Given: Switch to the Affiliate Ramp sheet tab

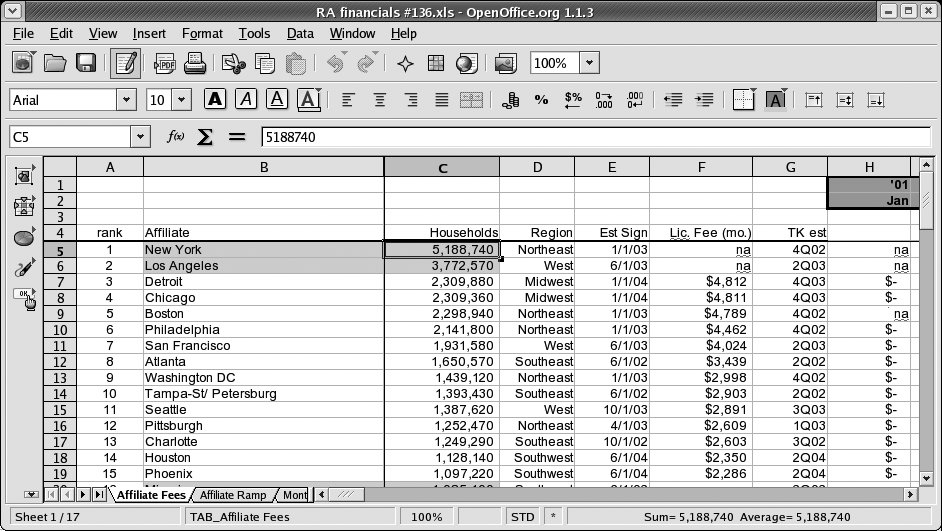Looking at the screenshot, I should 233,495.
